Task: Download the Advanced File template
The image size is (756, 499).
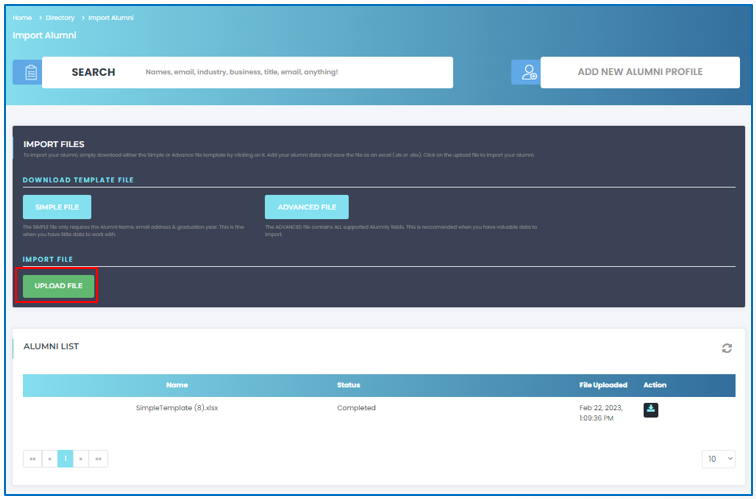Action: [307, 207]
